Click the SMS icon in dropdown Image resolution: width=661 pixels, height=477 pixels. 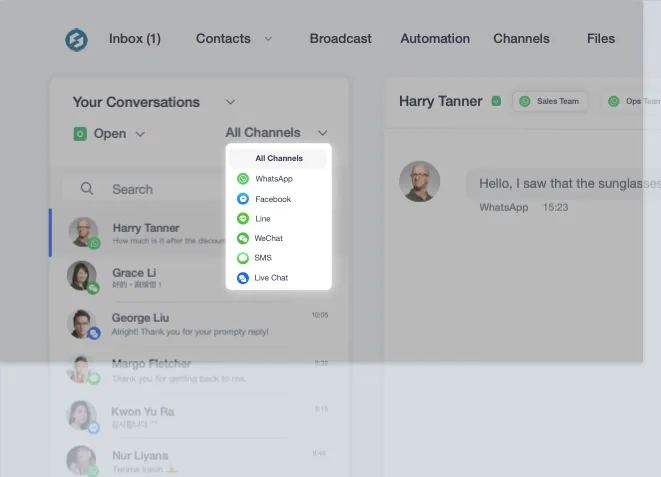pyautogui.click(x=243, y=257)
